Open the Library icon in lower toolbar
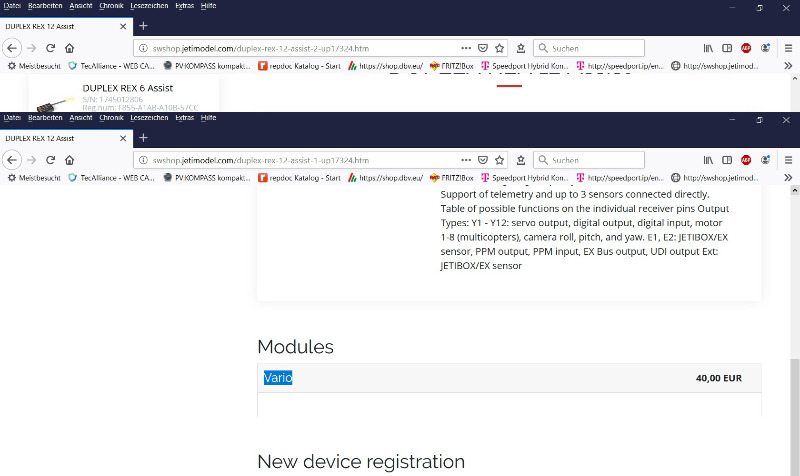 pos(708,160)
